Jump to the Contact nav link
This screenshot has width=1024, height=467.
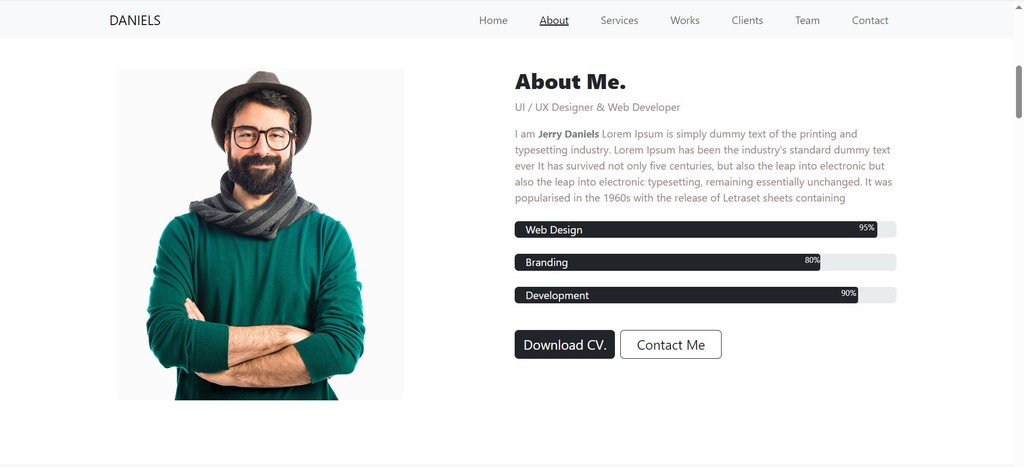click(x=870, y=20)
